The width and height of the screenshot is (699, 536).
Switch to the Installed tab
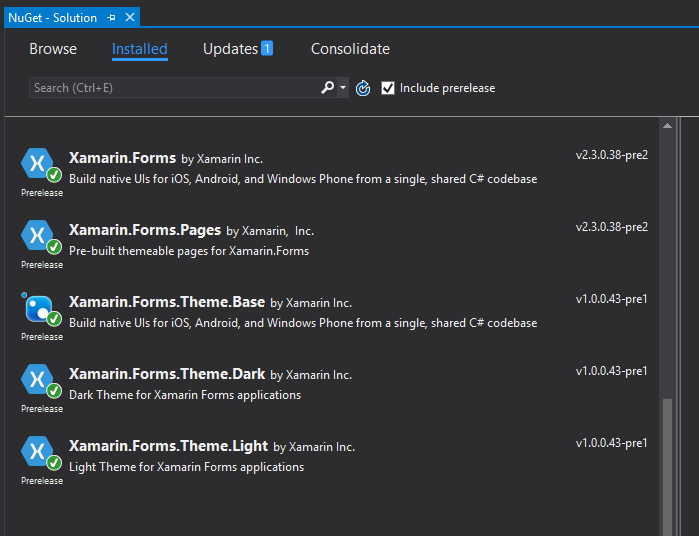tap(140, 49)
